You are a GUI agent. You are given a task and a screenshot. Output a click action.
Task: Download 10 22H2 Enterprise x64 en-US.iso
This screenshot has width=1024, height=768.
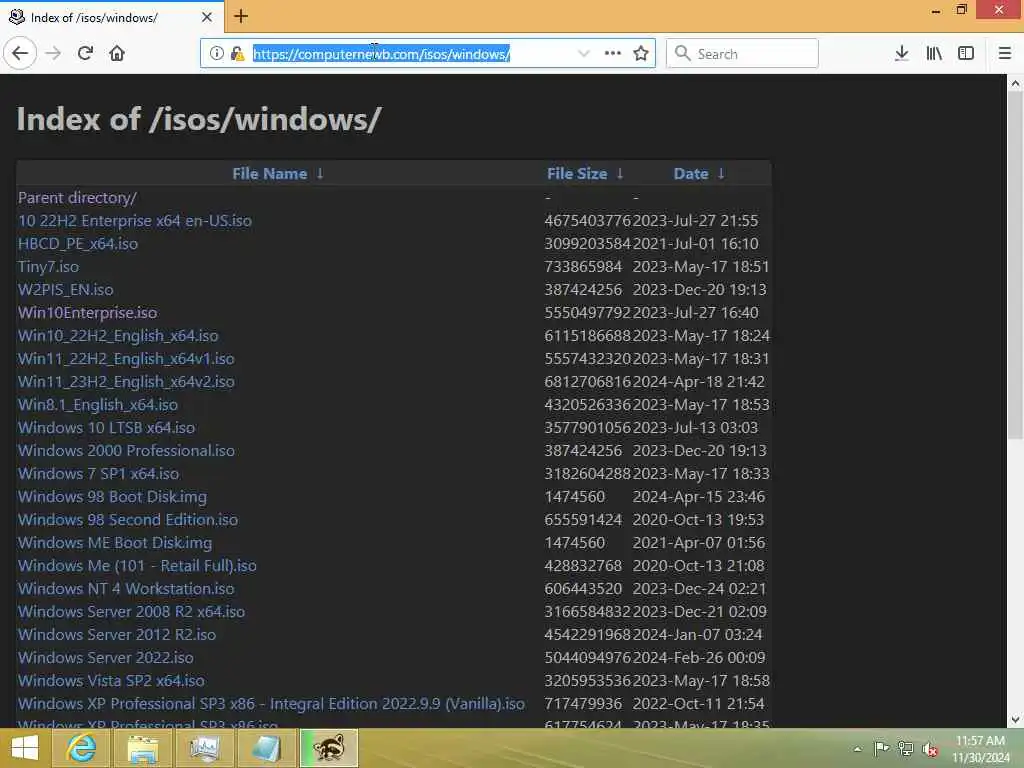tap(135, 221)
